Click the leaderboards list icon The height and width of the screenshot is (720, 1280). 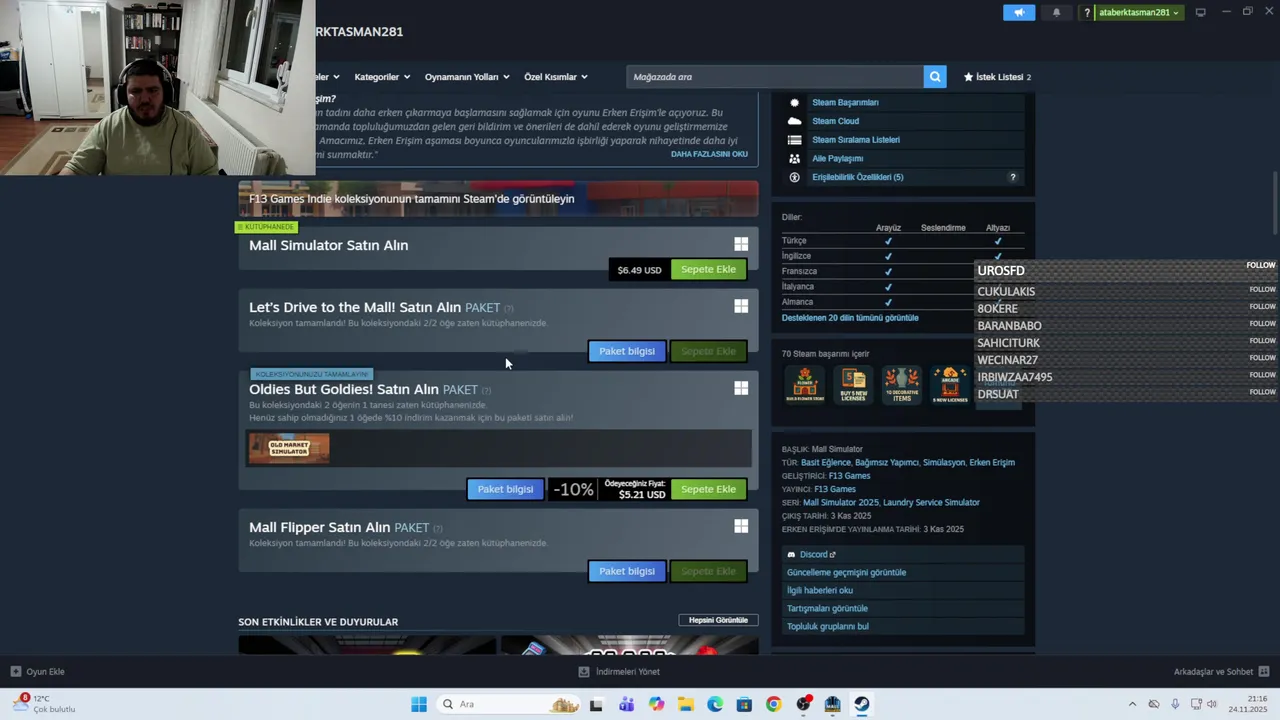[794, 140]
